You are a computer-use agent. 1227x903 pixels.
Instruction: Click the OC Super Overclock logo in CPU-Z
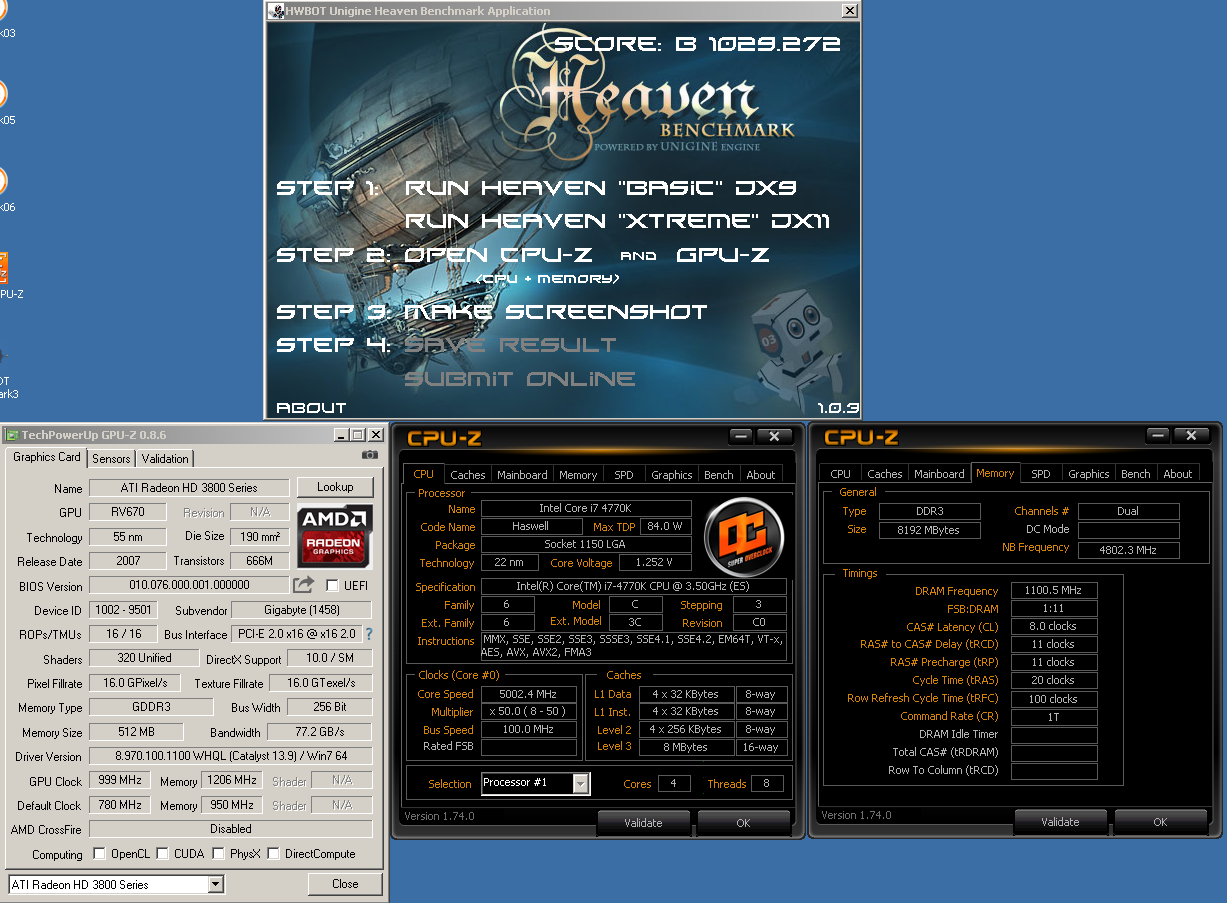pos(743,537)
